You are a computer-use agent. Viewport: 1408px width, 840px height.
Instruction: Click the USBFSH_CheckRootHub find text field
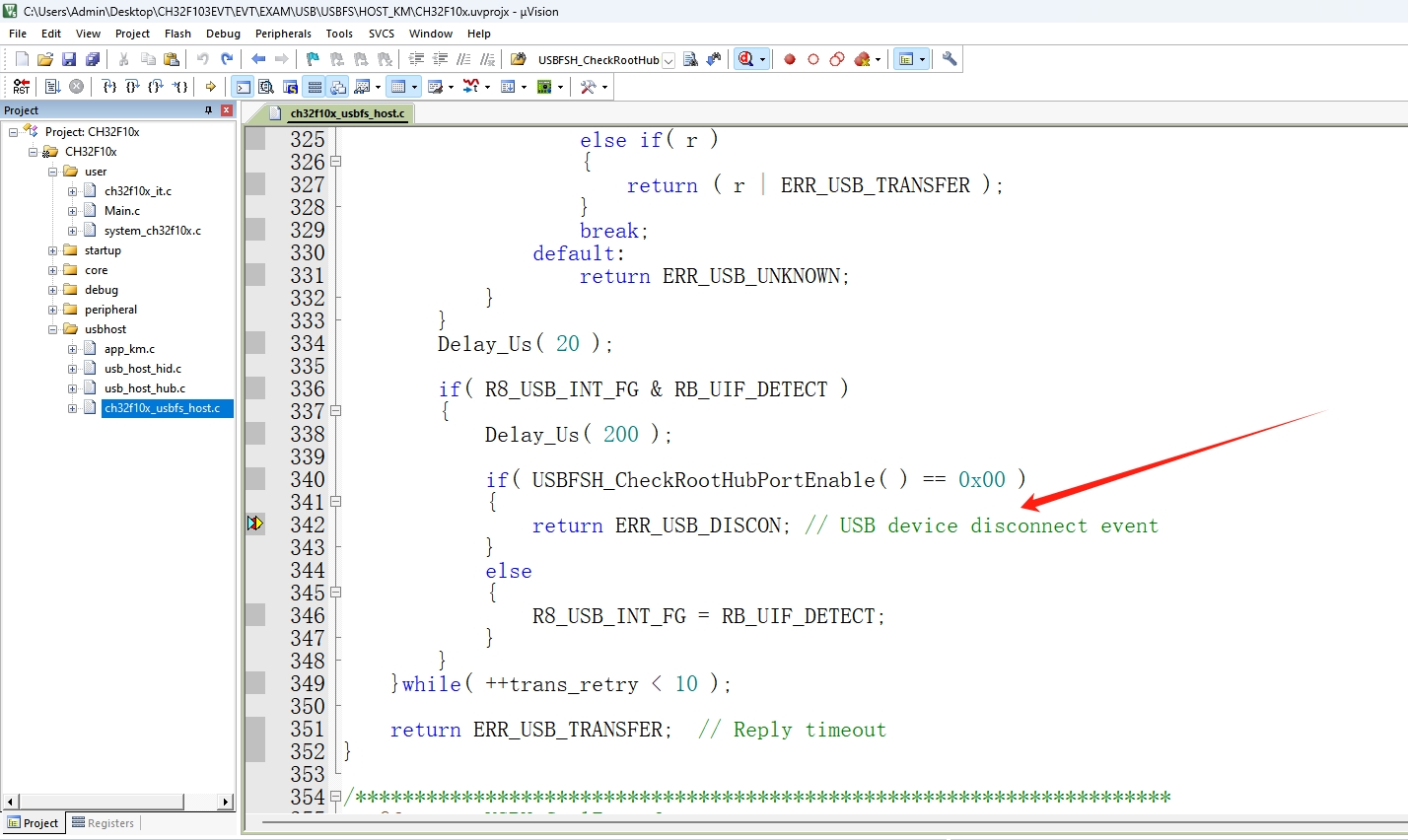598,60
